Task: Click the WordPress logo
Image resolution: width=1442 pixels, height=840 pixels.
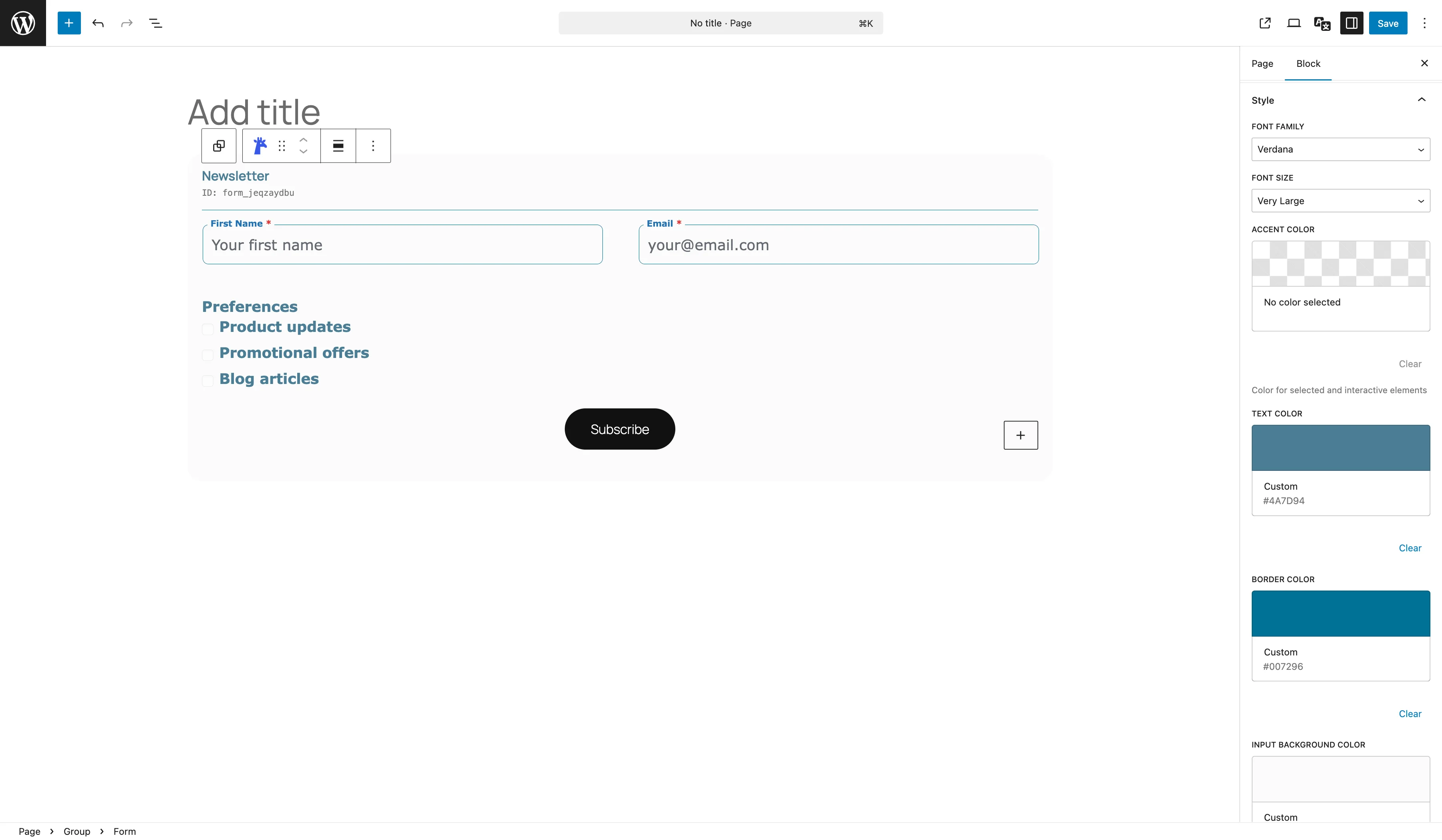Action: point(23,23)
